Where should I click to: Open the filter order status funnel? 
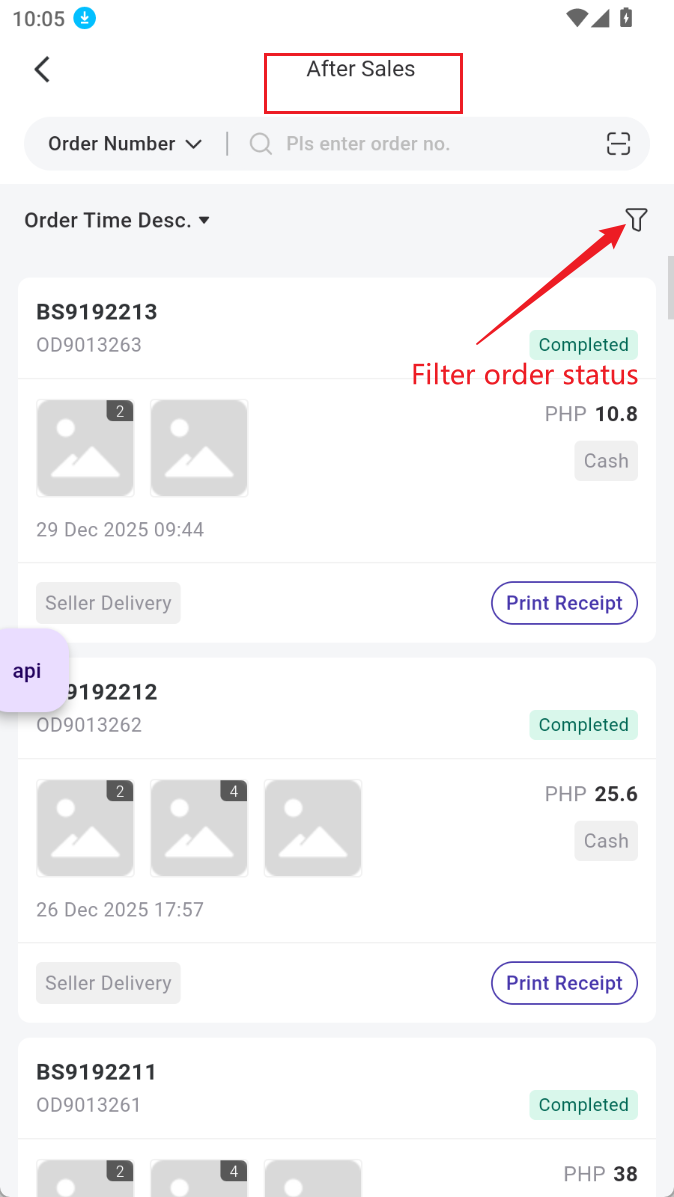click(636, 220)
